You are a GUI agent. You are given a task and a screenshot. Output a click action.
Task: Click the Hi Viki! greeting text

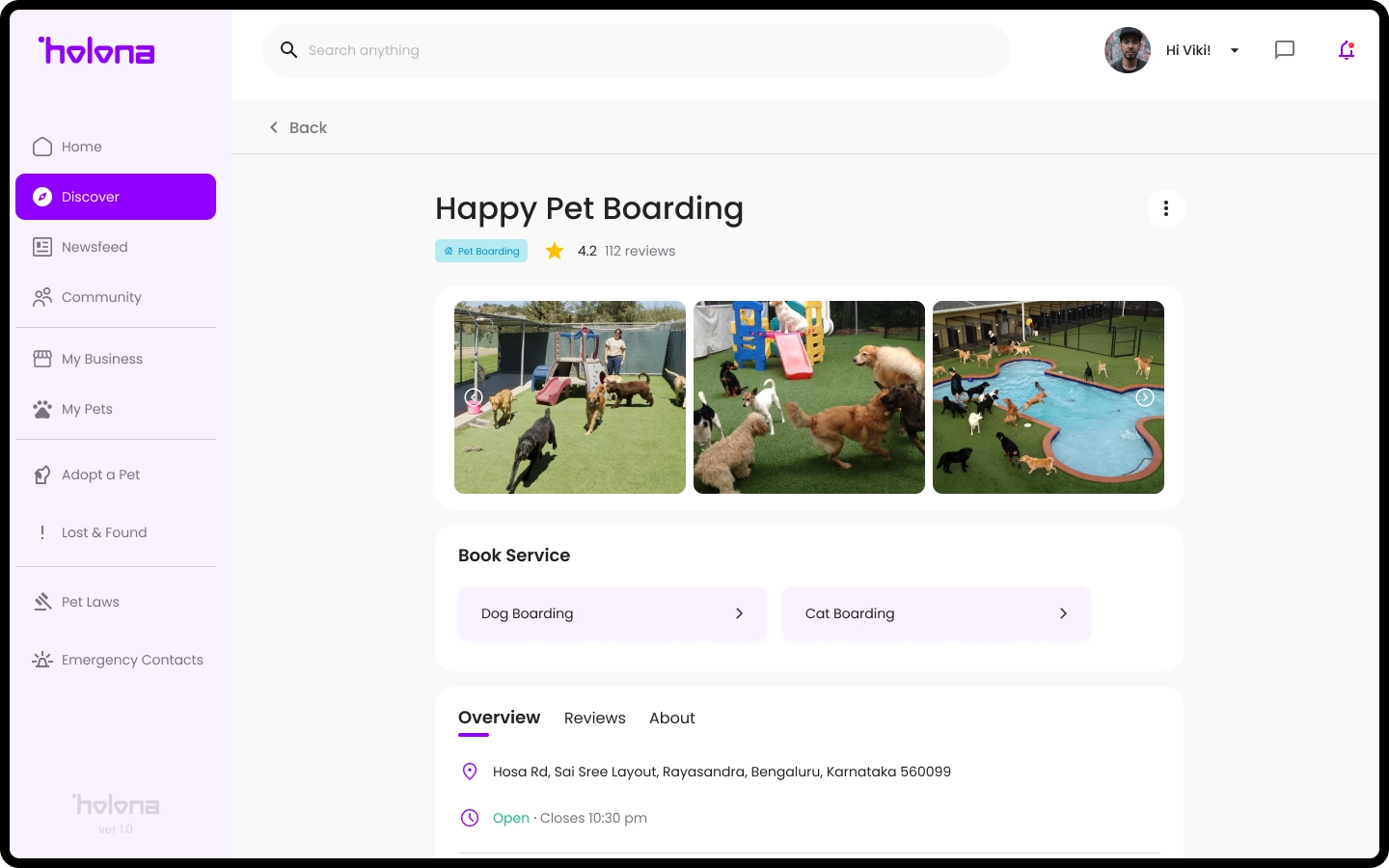tap(1188, 50)
